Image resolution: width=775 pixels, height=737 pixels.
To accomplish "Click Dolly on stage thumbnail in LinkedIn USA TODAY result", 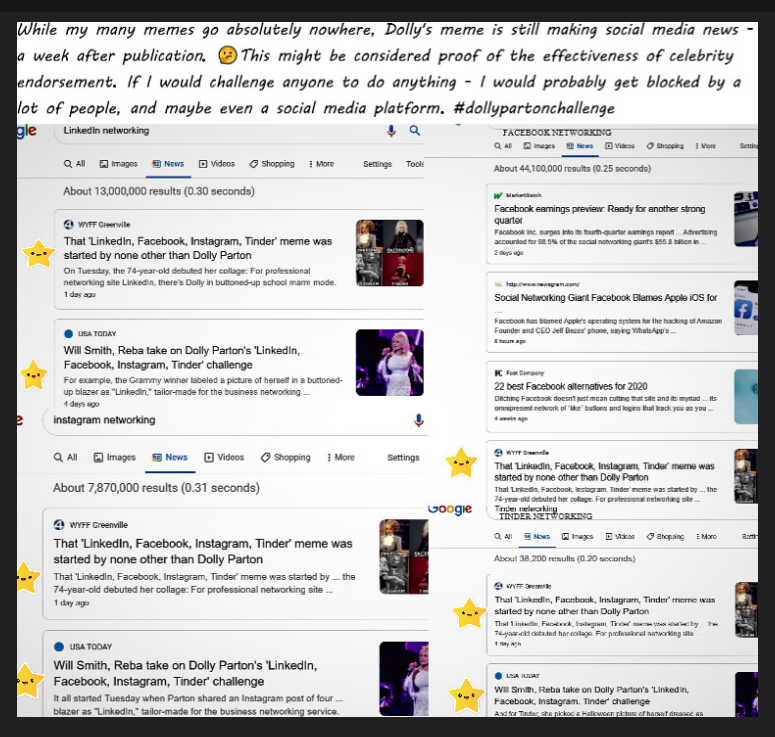I will [x=389, y=362].
